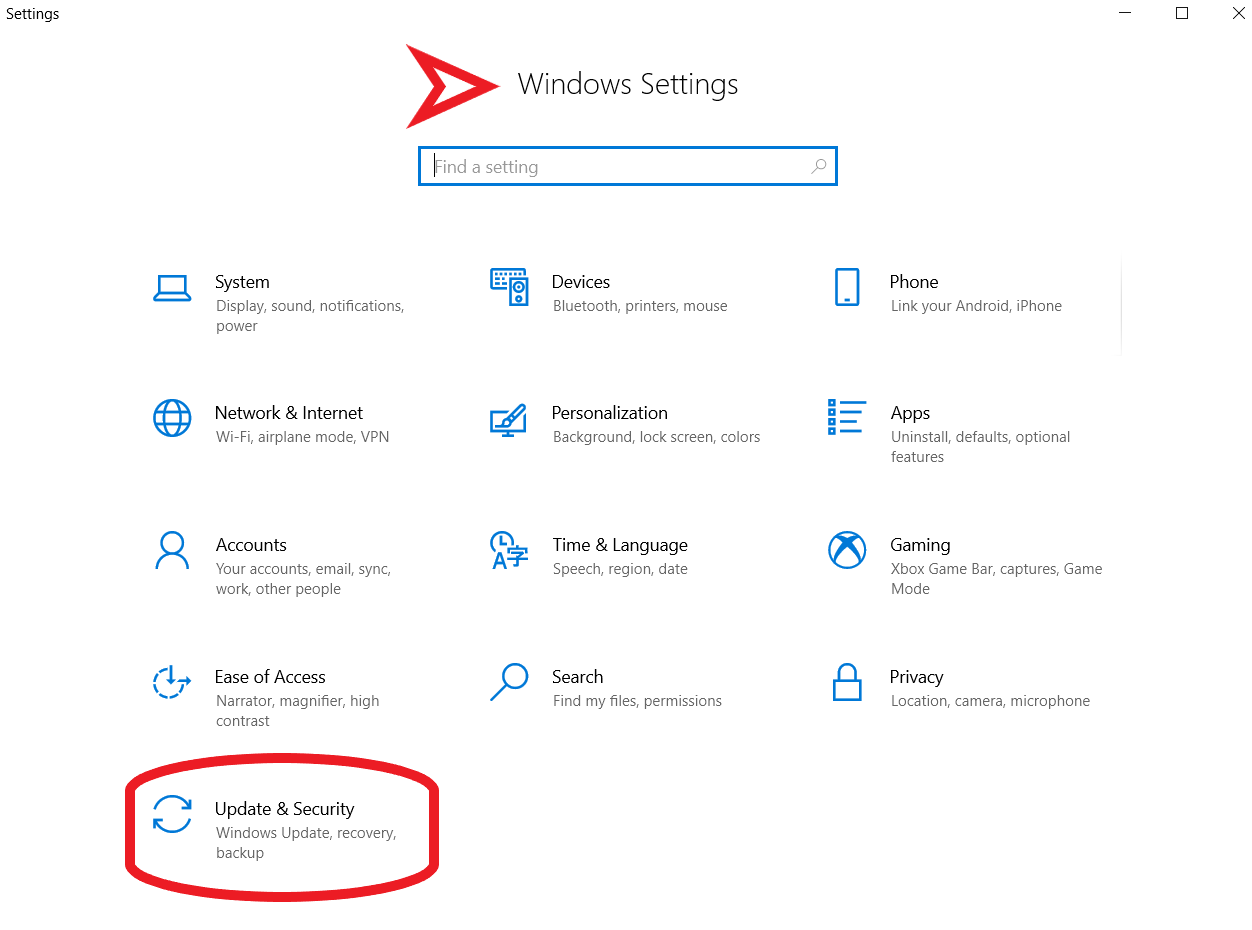Click the Update & Security arrows icon

[x=172, y=814]
